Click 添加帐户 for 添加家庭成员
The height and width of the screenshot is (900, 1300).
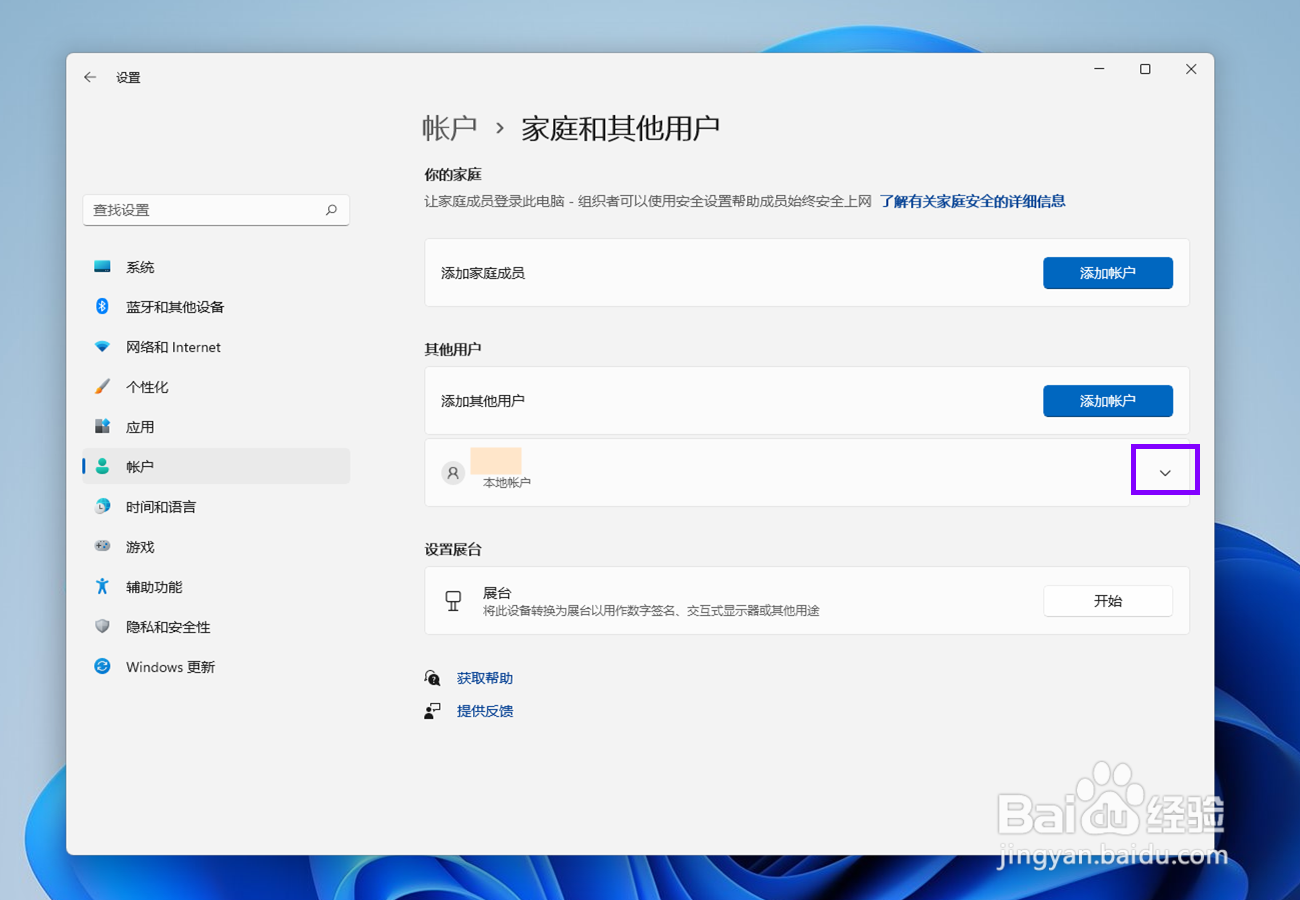(x=1108, y=273)
